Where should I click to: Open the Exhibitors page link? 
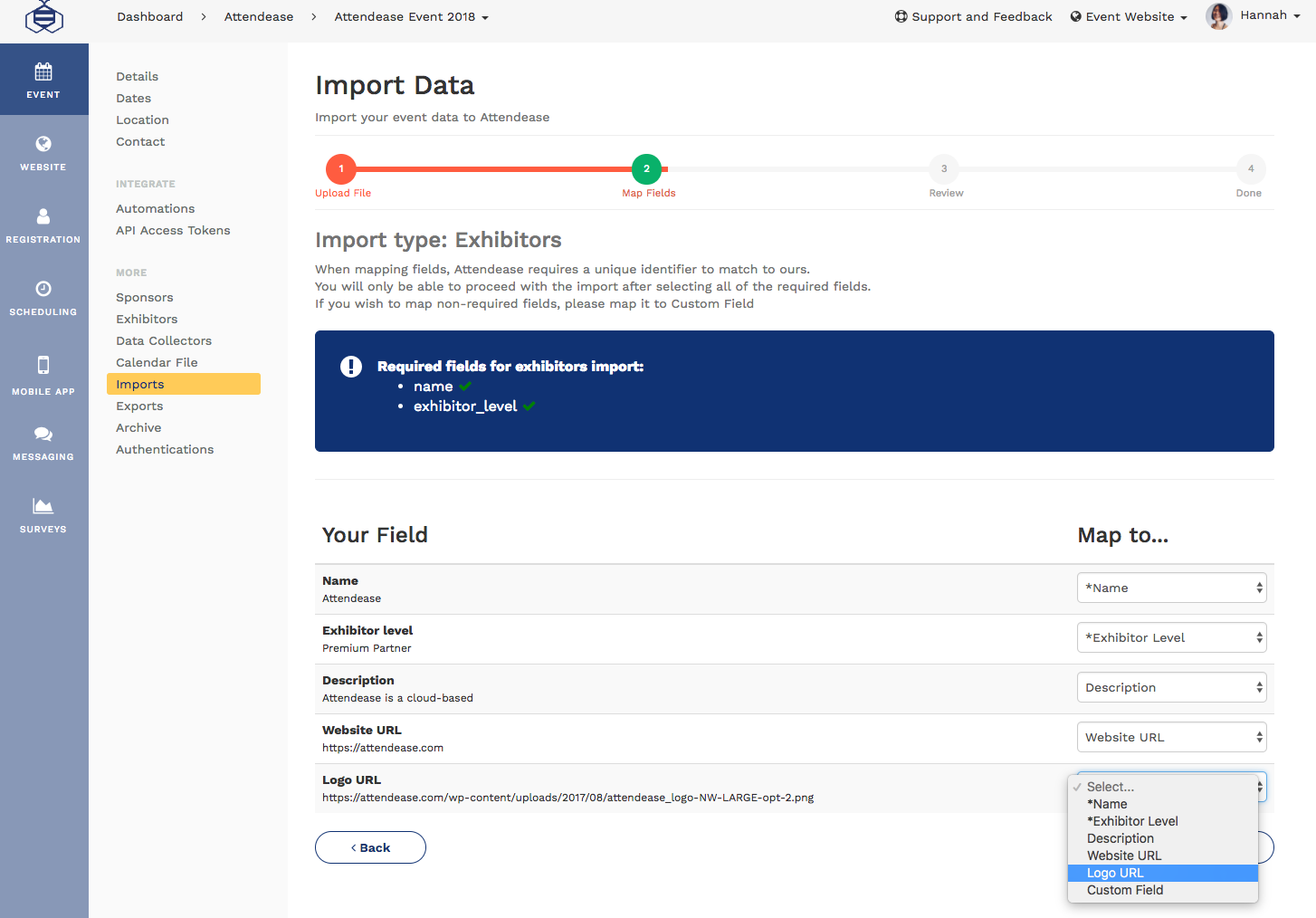click(147, 319)
